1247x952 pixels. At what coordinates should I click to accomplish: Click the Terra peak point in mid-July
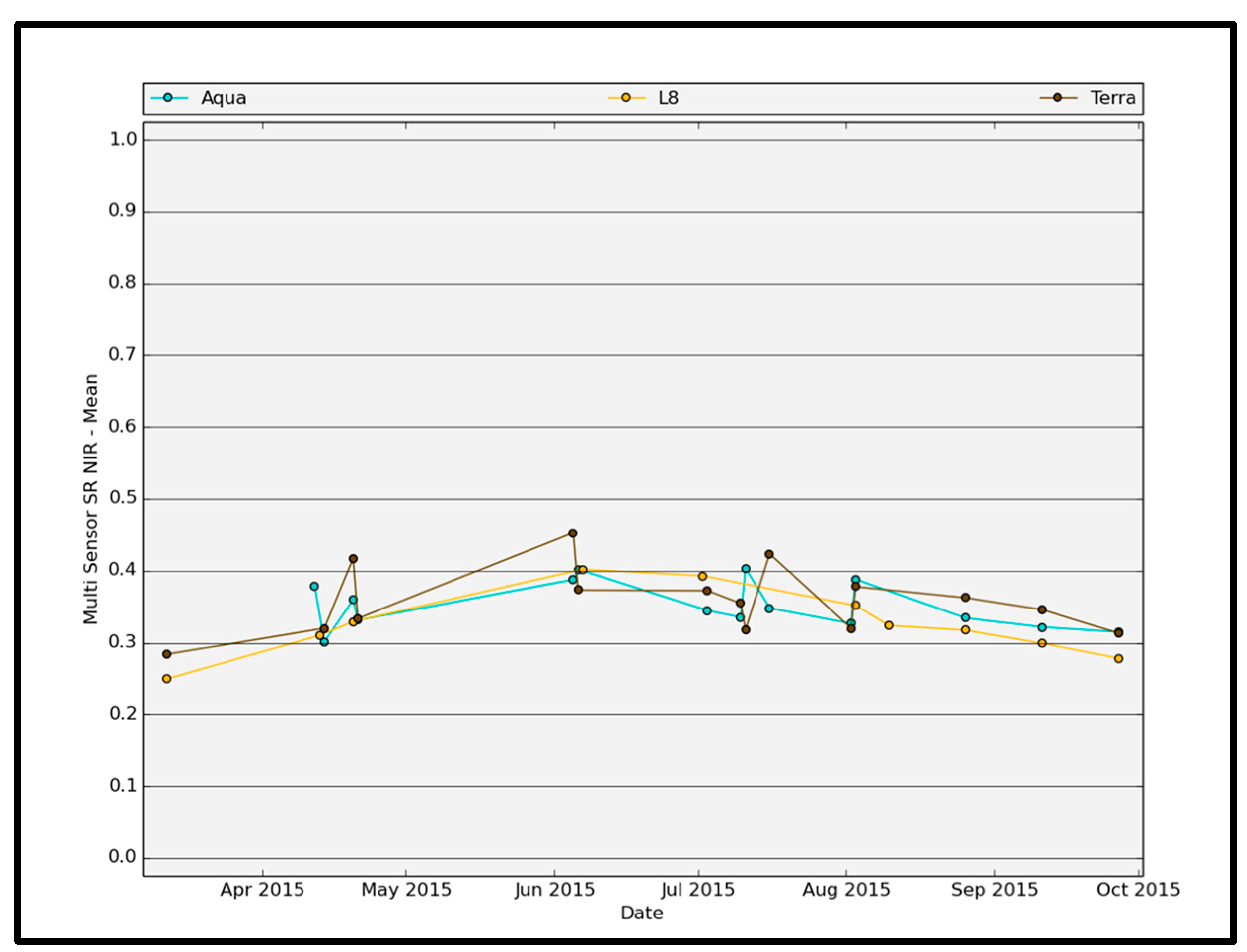pos(769,554)
